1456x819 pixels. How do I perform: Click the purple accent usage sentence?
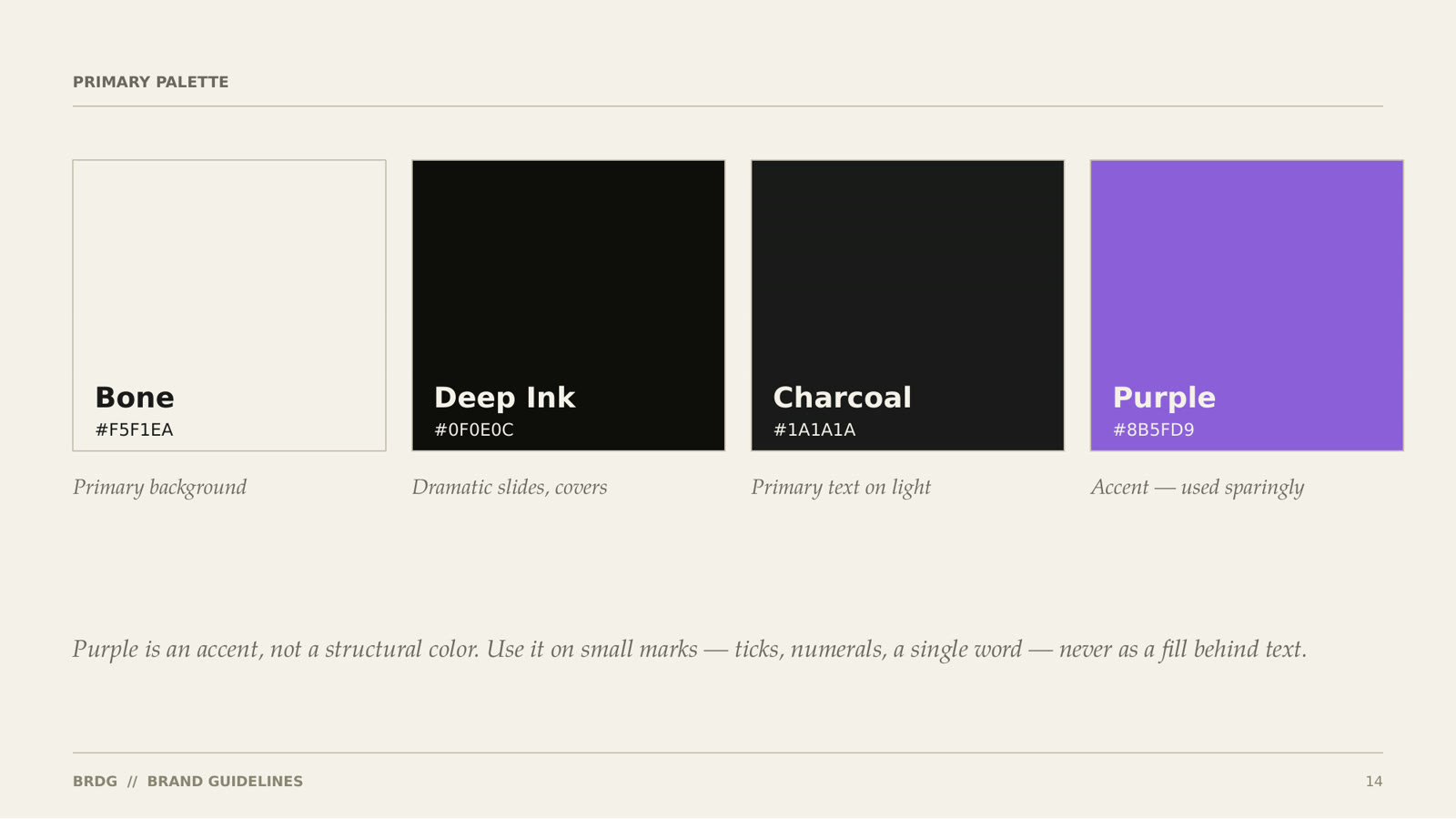[x=690, y=650]
